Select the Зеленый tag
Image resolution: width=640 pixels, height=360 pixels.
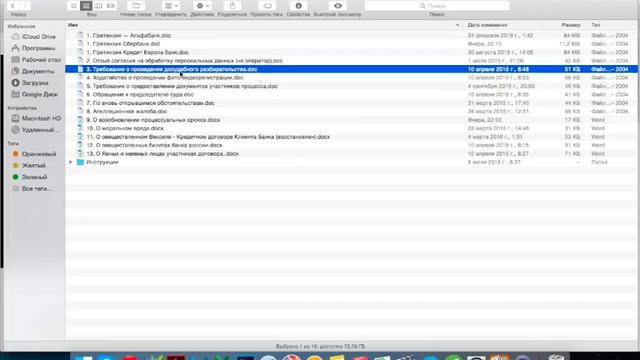click(34, 177)
